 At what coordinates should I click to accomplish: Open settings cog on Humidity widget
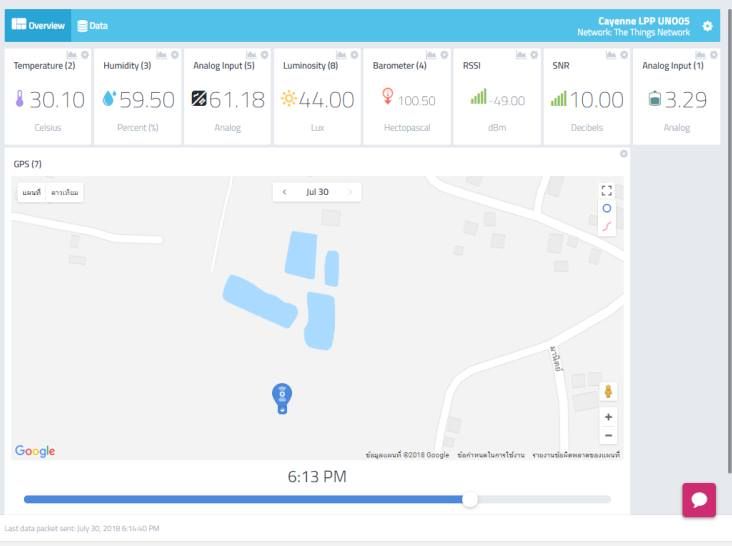pyautogui.click(x=174, y=54)
